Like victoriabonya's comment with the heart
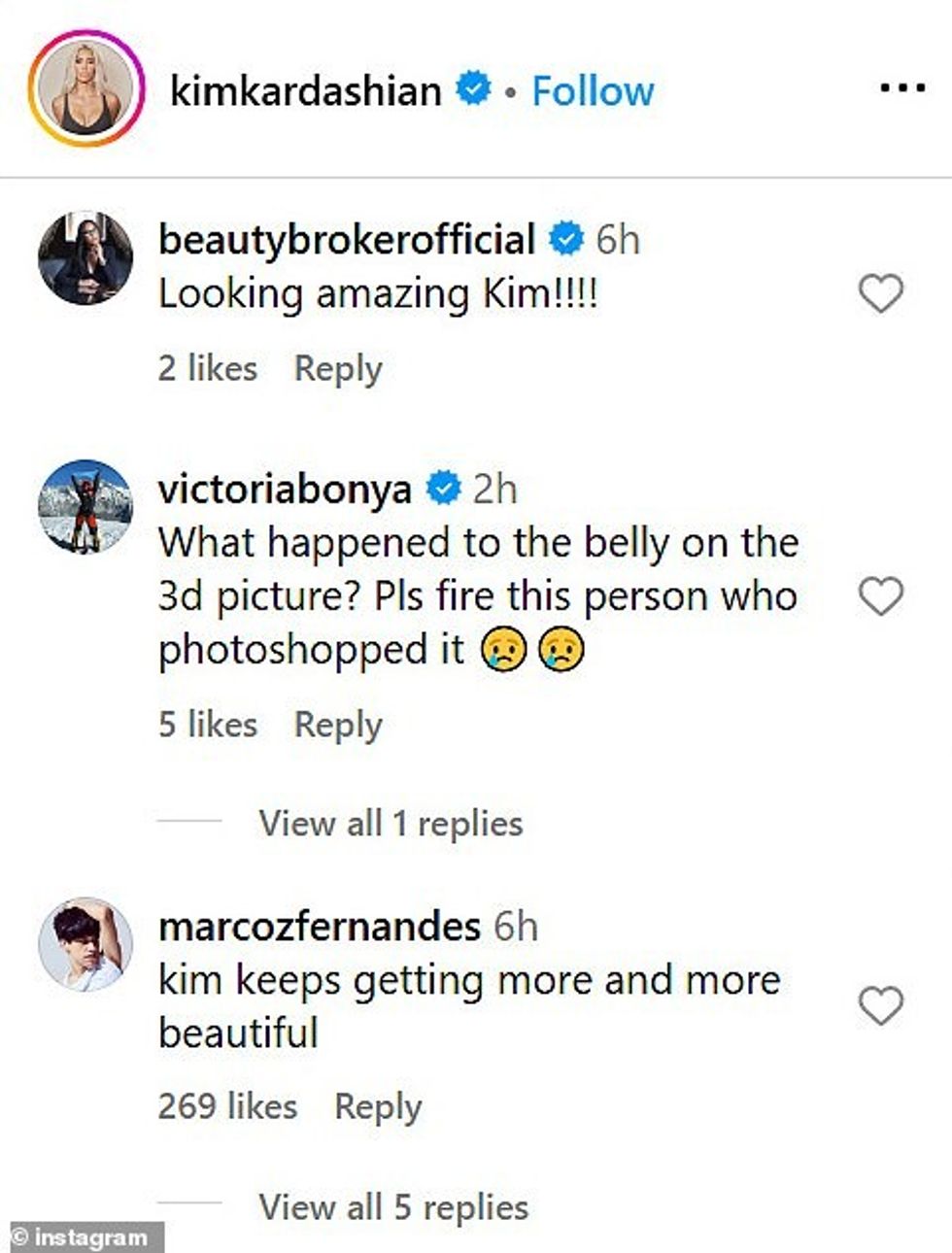 click(x=881, y=596)
